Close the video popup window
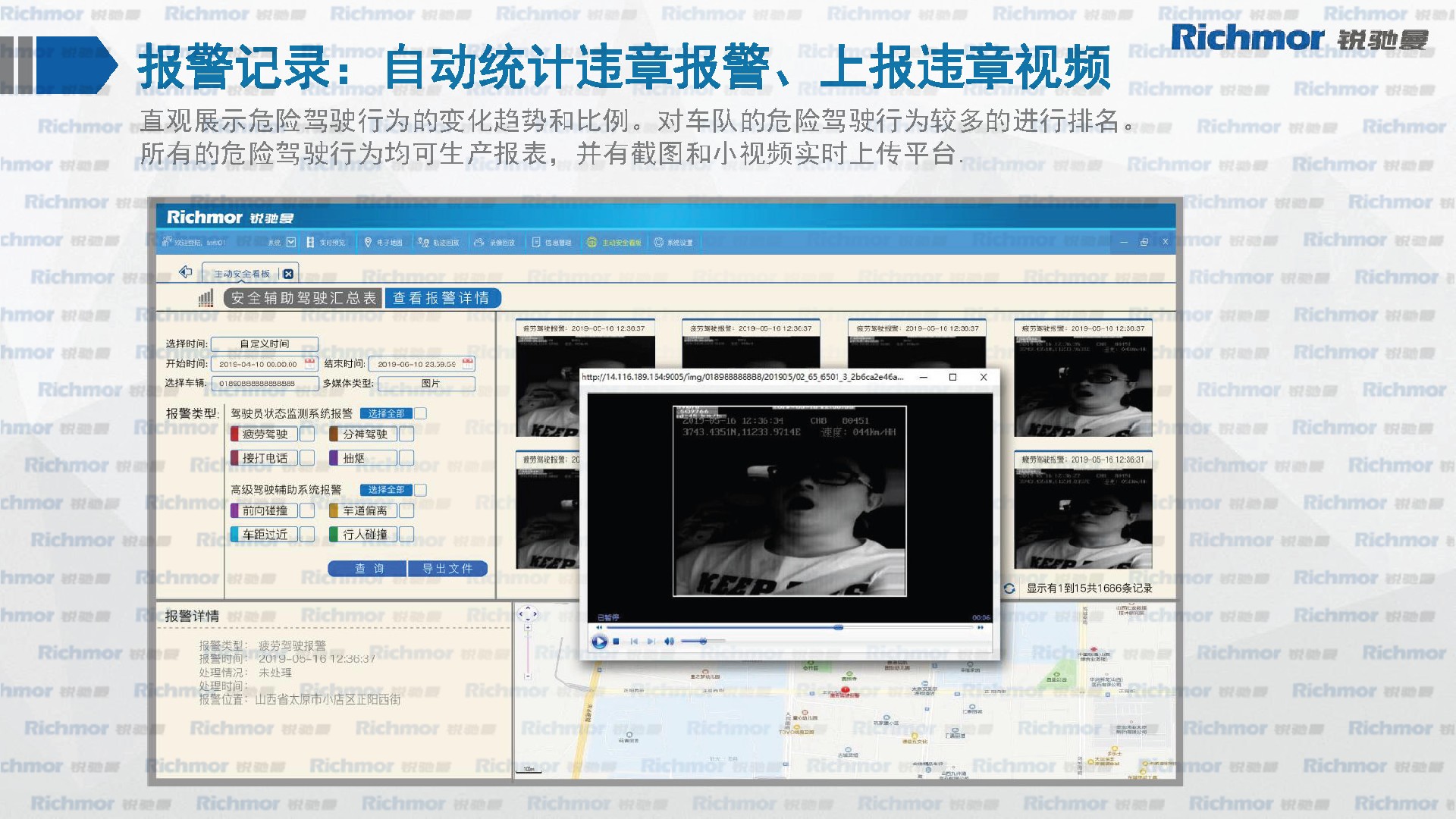 click(984, 377)
